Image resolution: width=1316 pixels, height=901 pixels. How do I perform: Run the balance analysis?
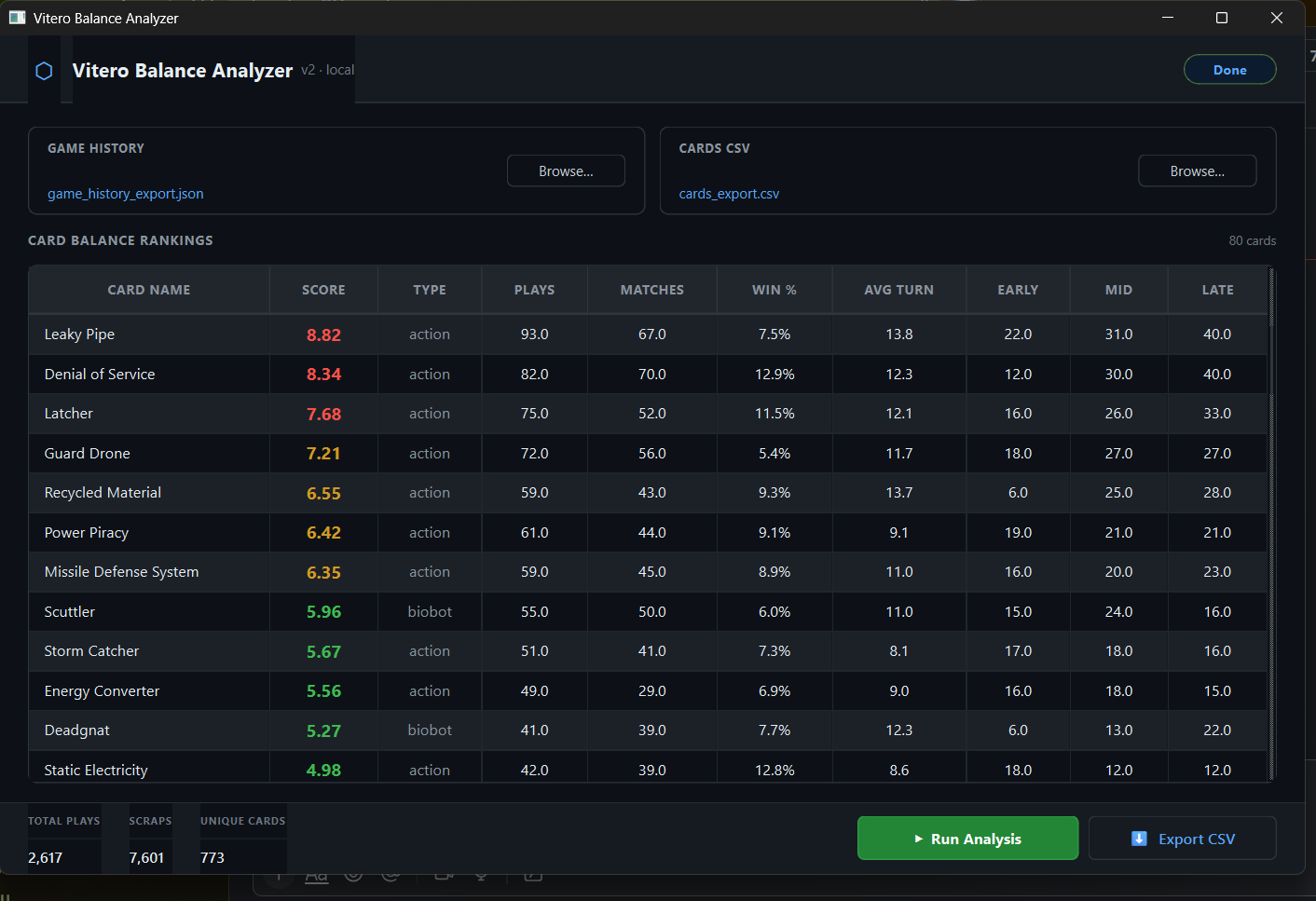(x=967, y=838)
